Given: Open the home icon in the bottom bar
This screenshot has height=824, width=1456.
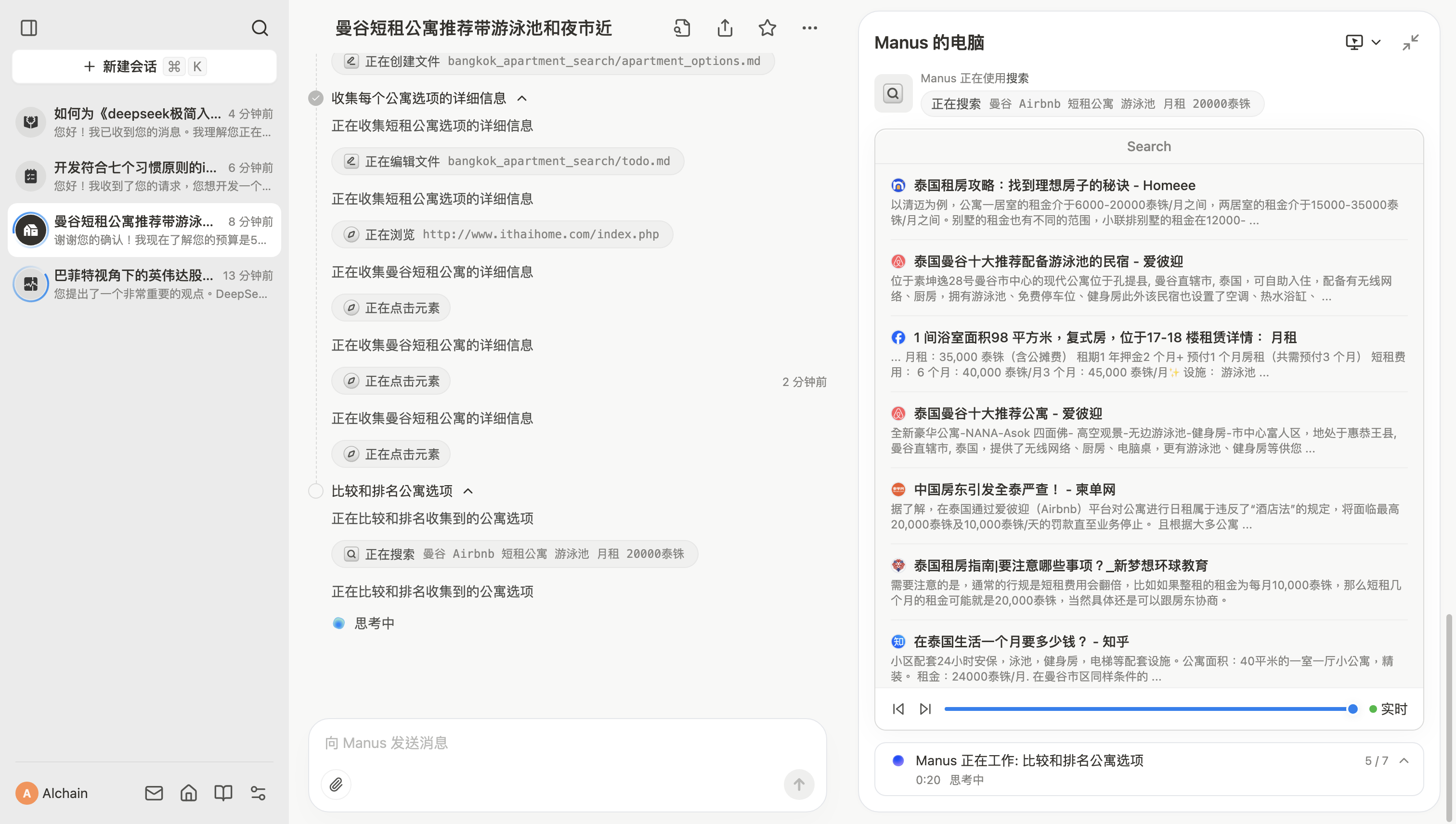Looking at the screenshot, I should point(189,793).
